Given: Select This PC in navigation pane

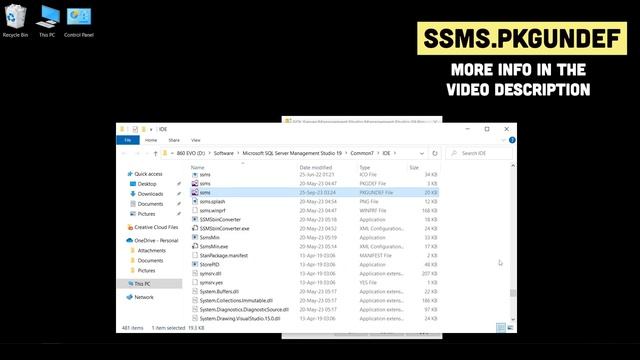Looking at the screenshot, I should pos(150,284).
